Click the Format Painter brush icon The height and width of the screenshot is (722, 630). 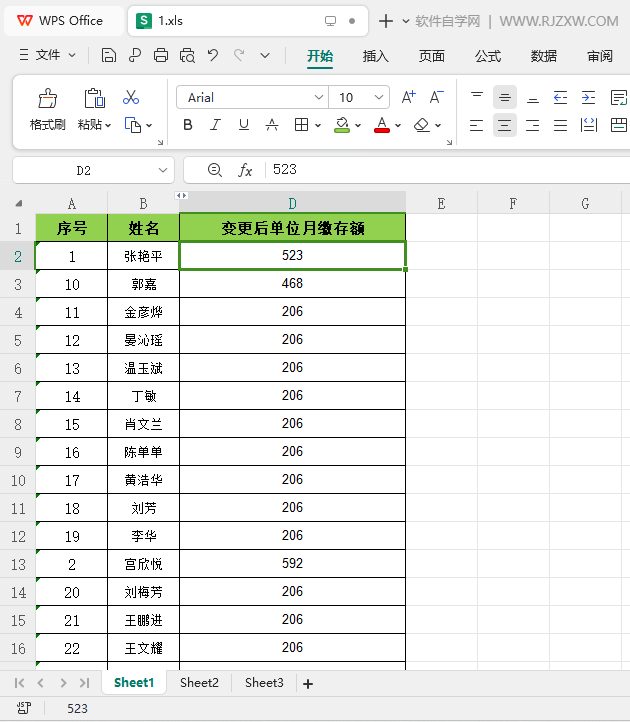(47, 98)
